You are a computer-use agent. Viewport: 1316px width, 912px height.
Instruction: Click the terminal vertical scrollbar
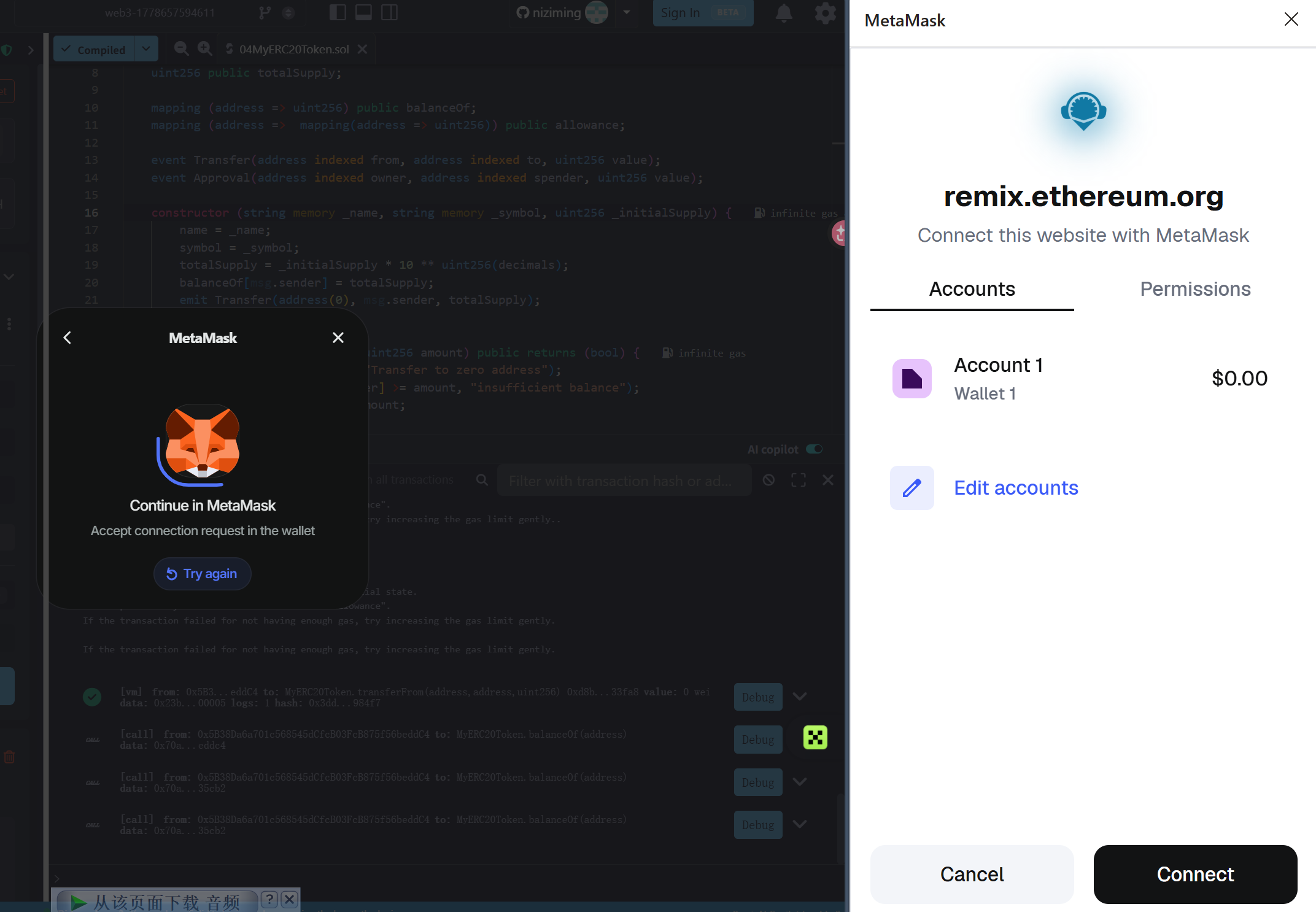point(840,829)
